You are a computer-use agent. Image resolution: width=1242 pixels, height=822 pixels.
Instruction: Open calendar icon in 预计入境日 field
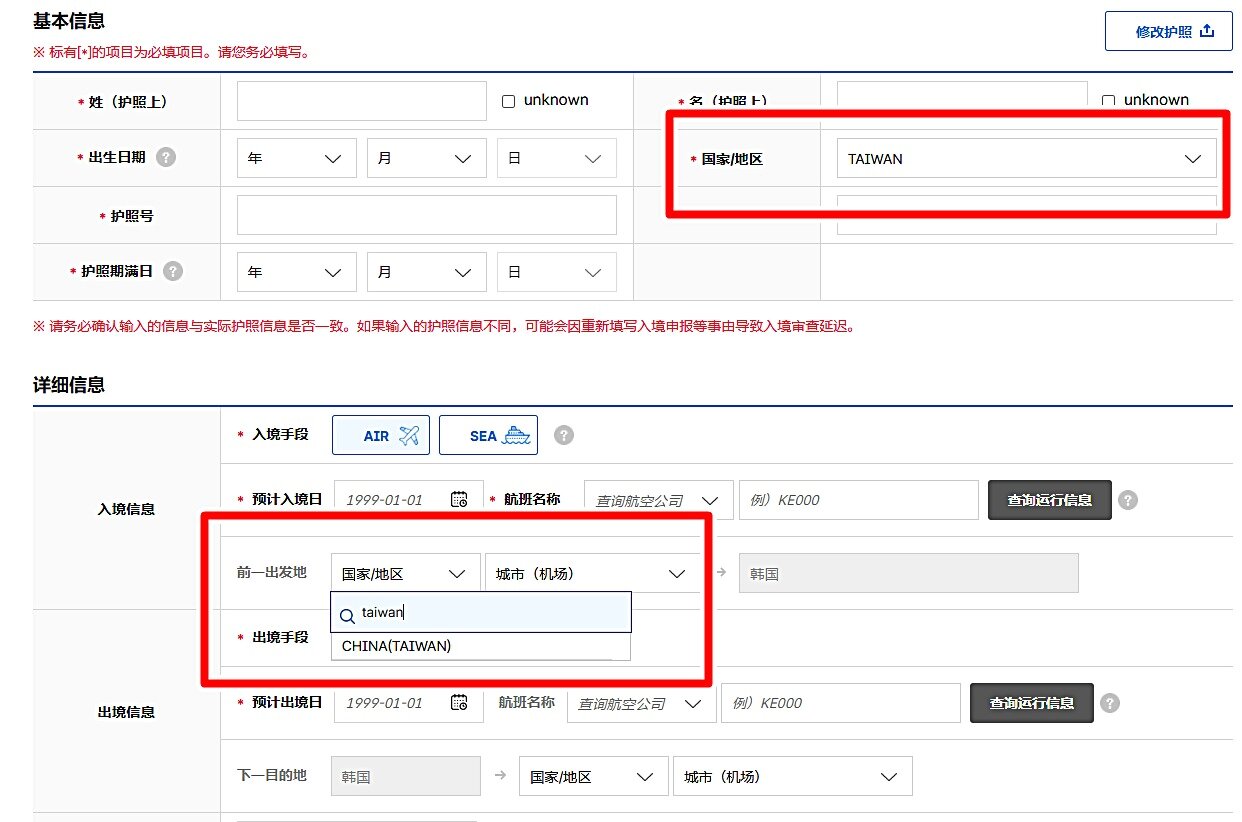459,500
